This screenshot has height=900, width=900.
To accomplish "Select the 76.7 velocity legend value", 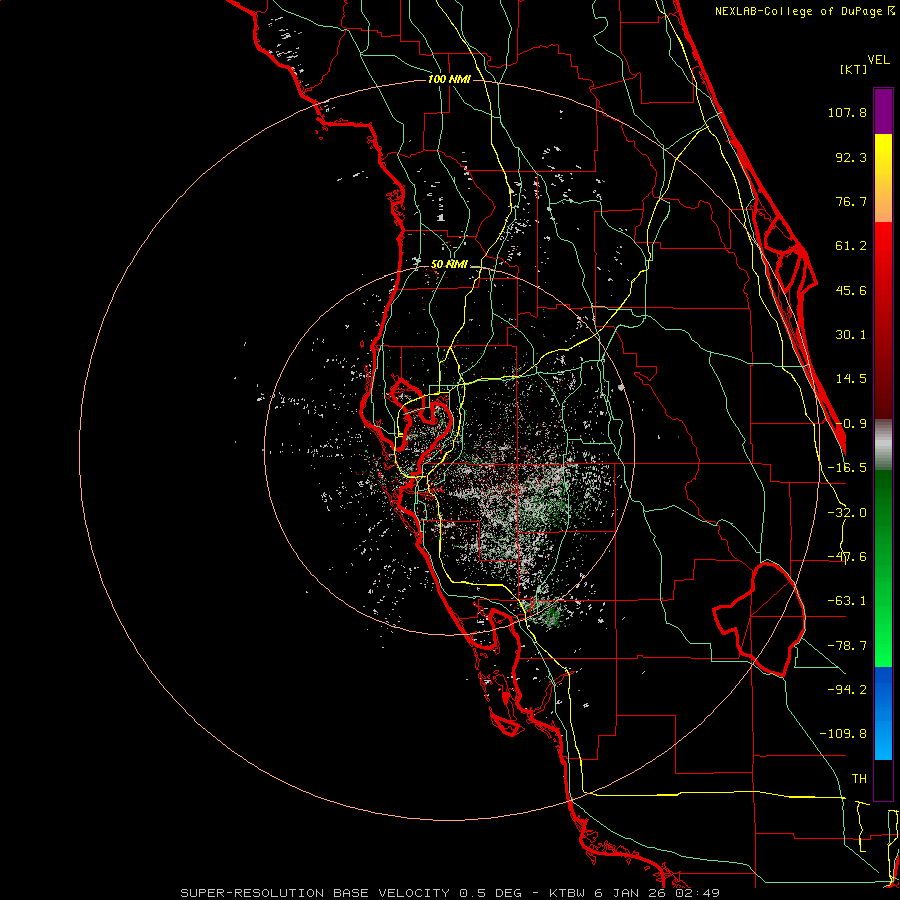I will click(x=851, y=201).
